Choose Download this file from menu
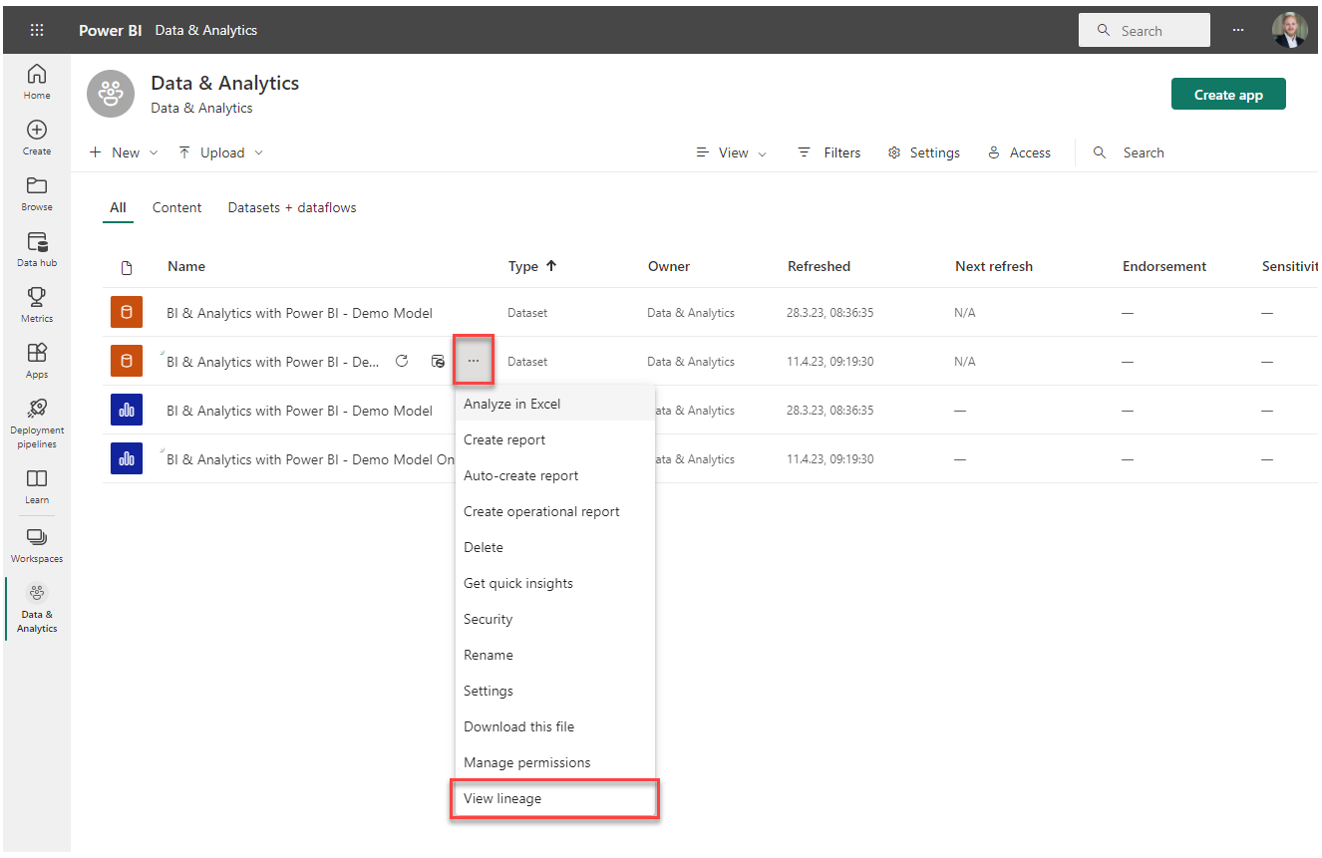Screen dimensions: 1322x858 [x=555, y=727]
